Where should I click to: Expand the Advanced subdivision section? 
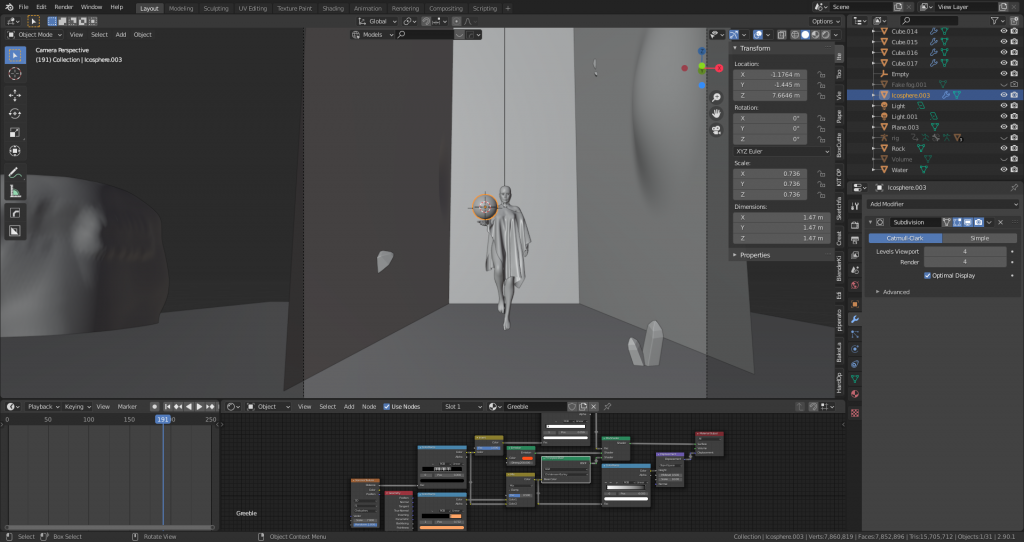tap(892, 292)
